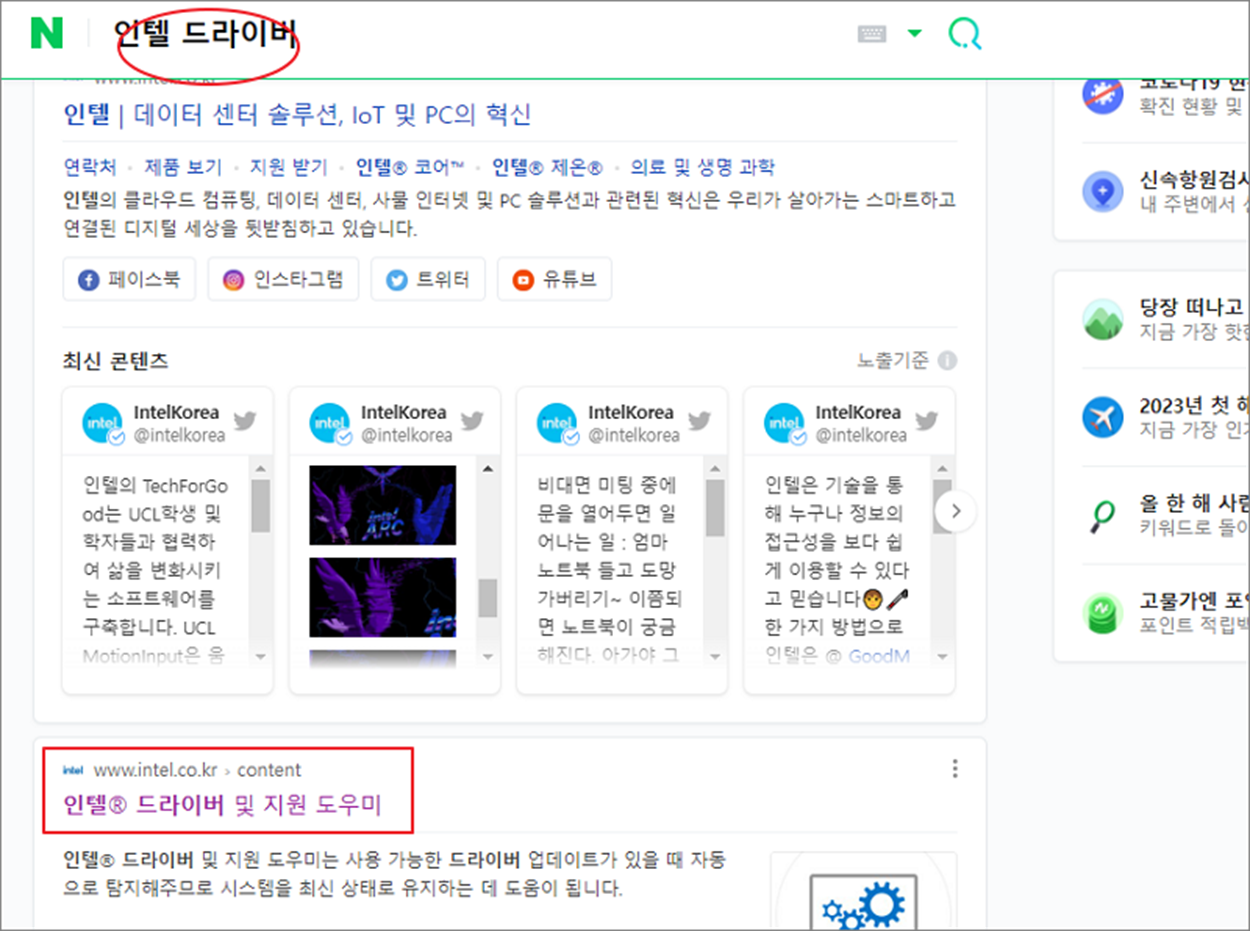Open the 제품 보기 sublink
Screen dimensions: 1250x931
tap(183, 167)
